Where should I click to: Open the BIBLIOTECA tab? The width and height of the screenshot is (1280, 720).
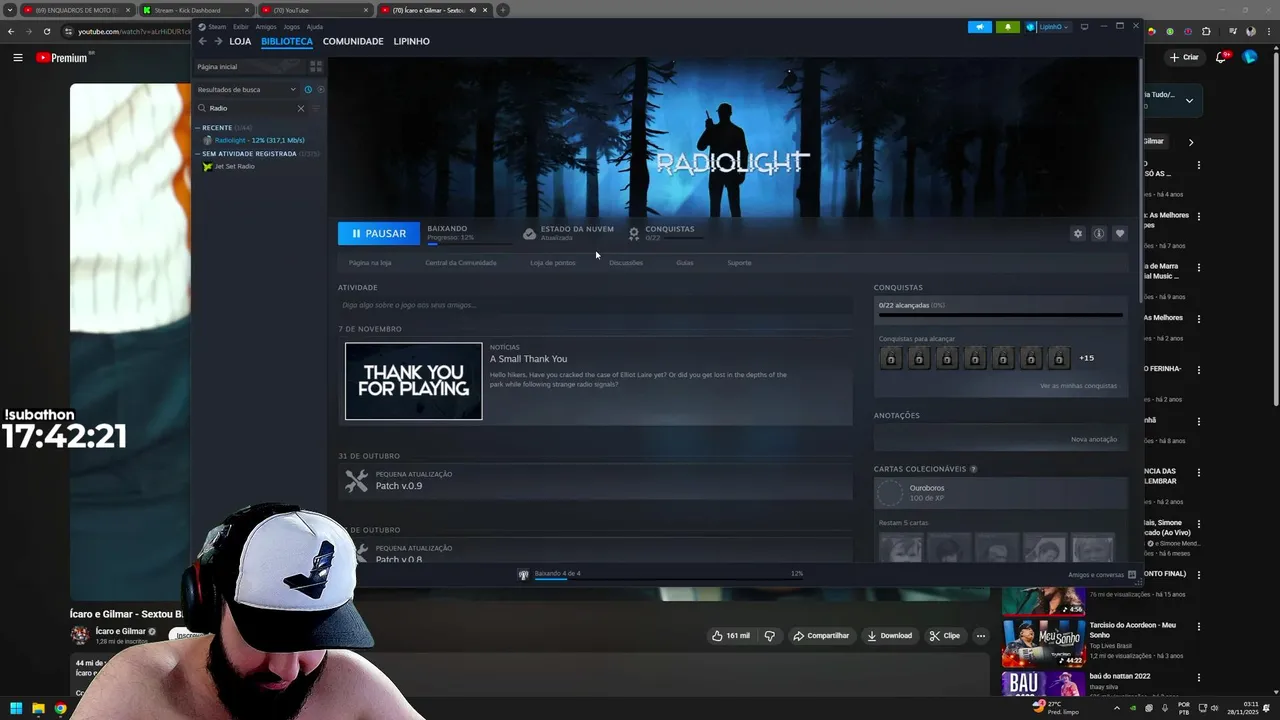287,42
